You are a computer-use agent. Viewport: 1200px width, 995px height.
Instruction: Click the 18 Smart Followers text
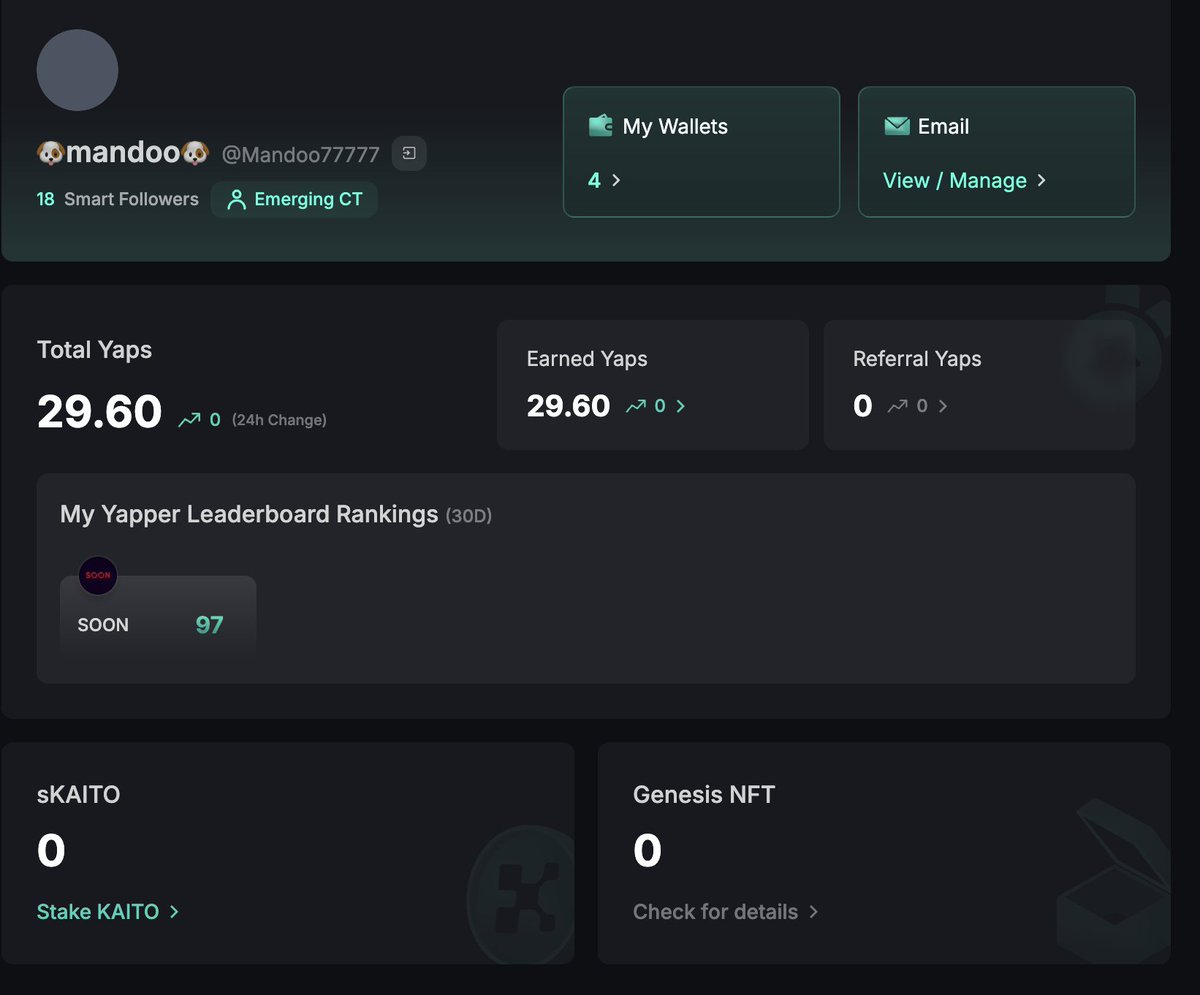coord(117,199)
